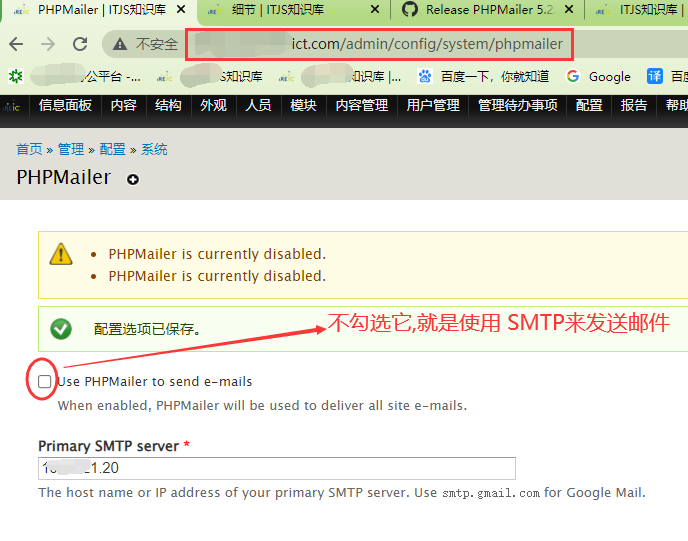Image resolution: width=688 pixels, height=541 pixels.
Task: Open the 外观 admin menu
Action: pos(213,105)
